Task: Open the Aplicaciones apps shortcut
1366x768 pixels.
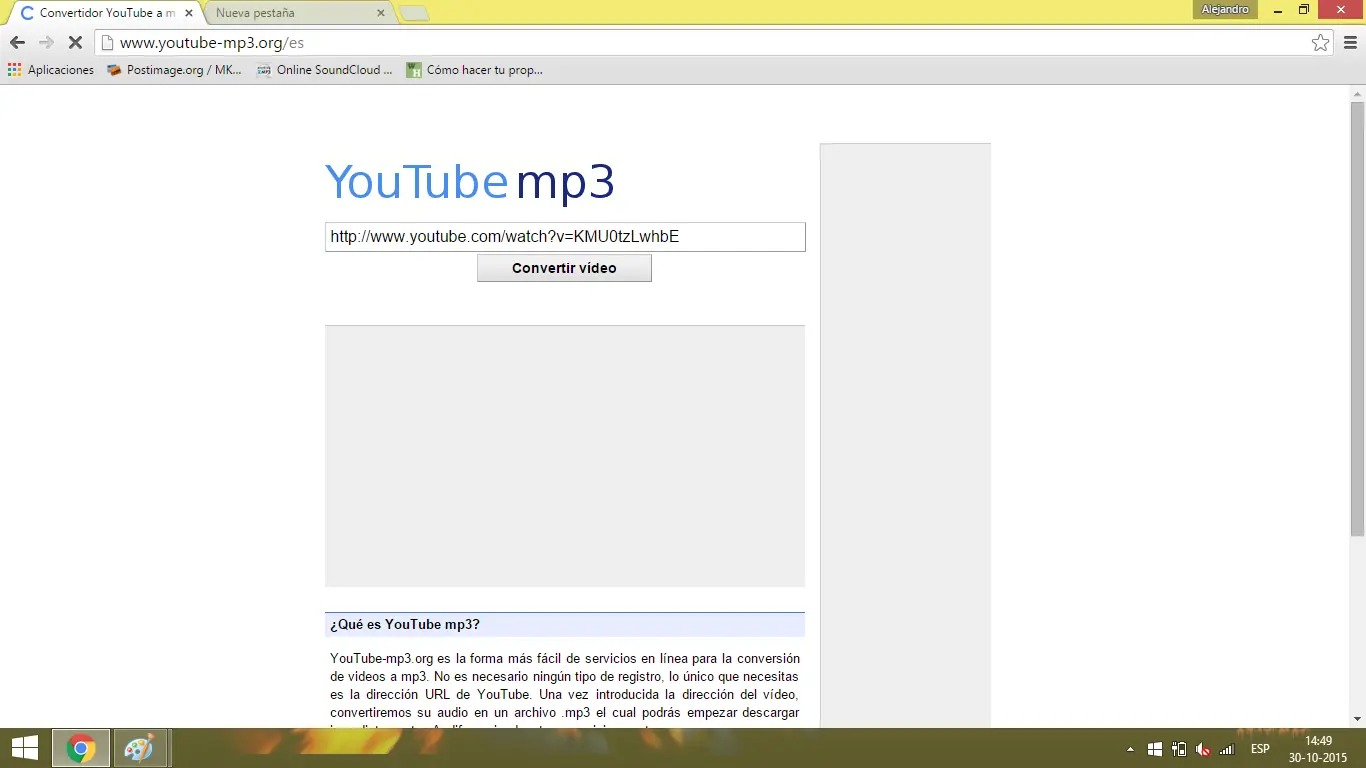Action: (50, 70)
